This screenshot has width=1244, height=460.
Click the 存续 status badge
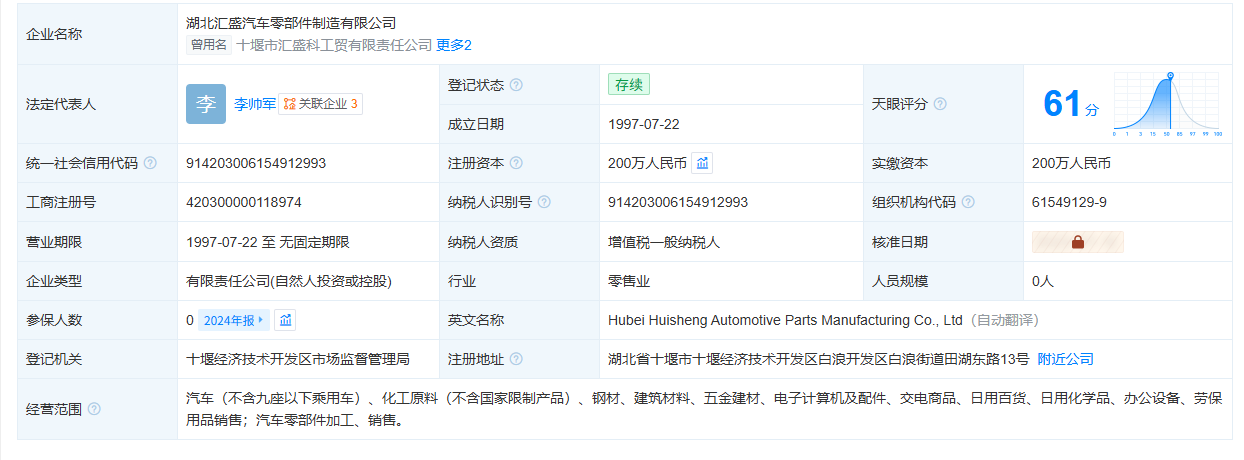tap(629, 85)
